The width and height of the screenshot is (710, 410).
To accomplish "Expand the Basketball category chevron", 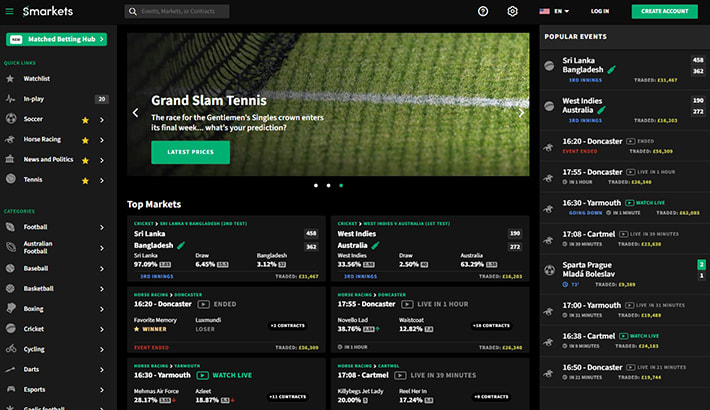I will tap(102, 289).
